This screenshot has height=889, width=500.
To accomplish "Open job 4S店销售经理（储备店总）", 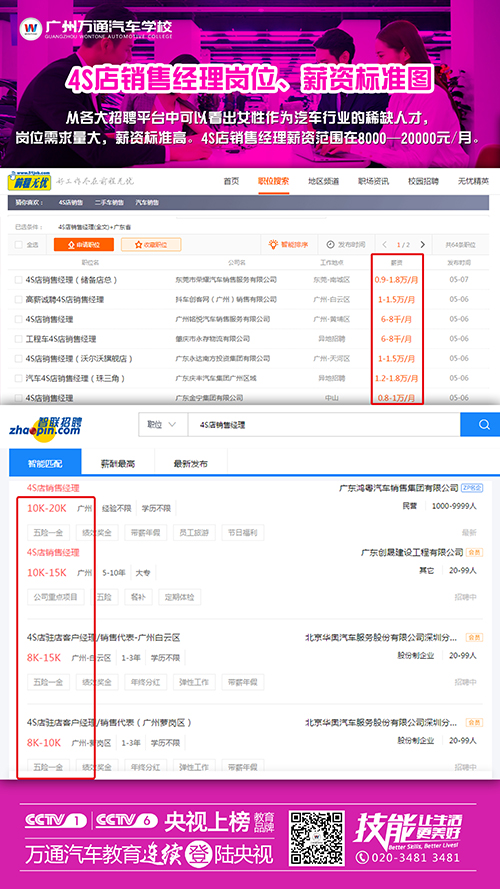I will coord(71,280).
